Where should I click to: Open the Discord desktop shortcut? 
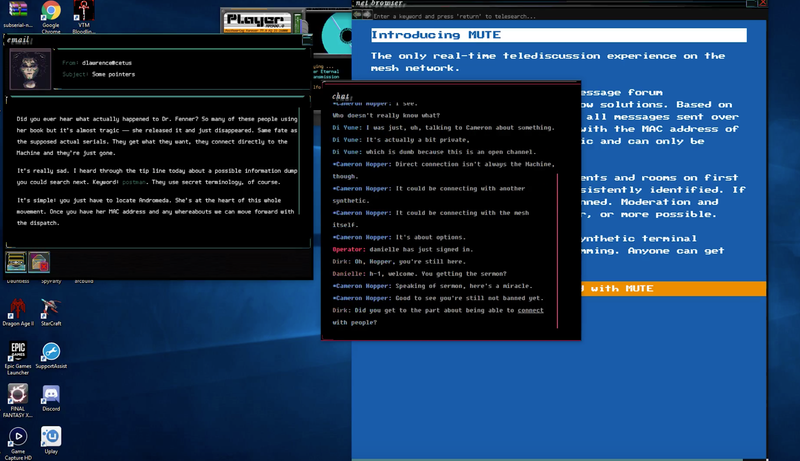click(51, 398)
